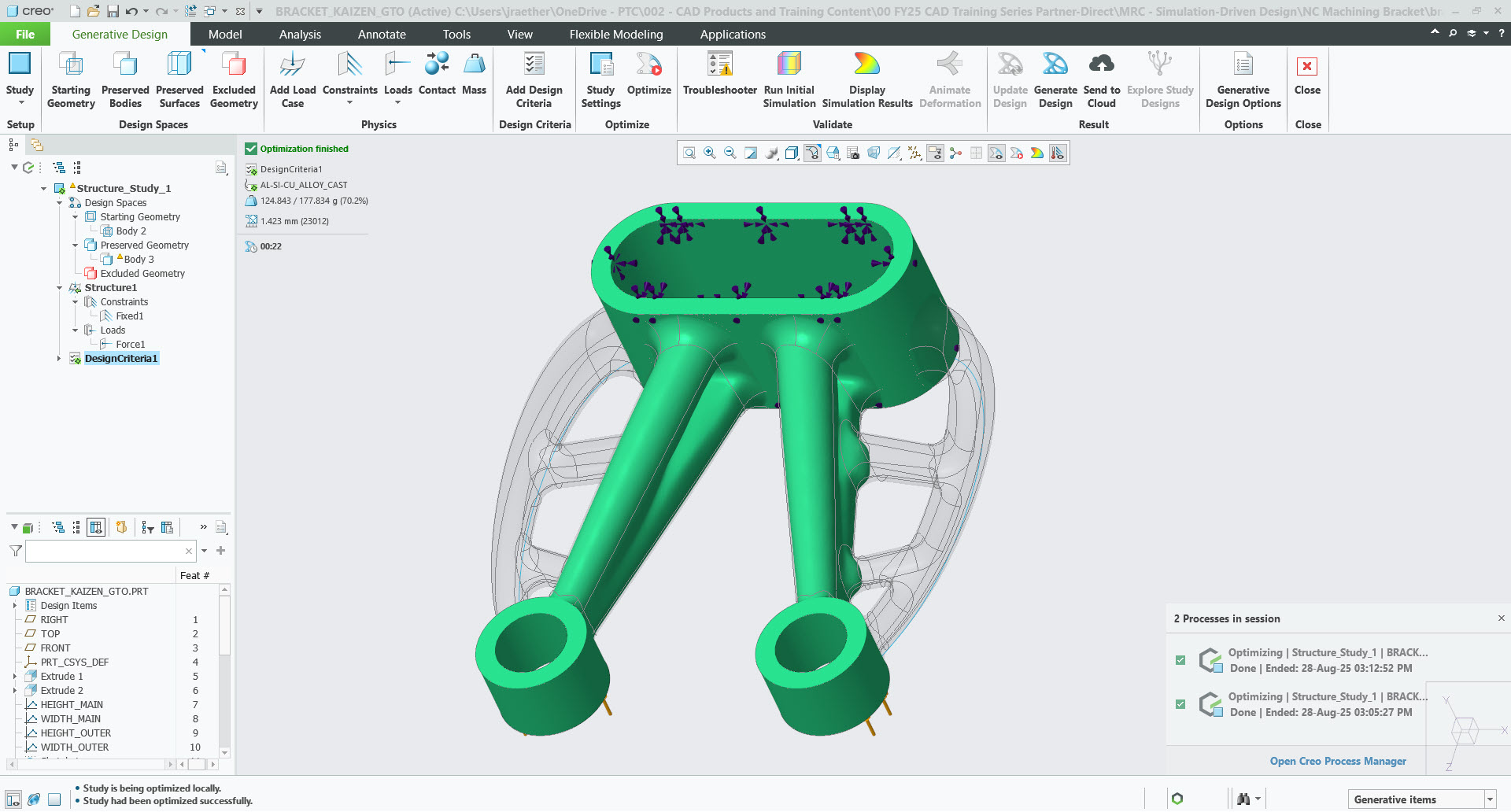Open the Generative items filter dropdown
The image size is (1511, 812).
click(x=1490, y=799)
